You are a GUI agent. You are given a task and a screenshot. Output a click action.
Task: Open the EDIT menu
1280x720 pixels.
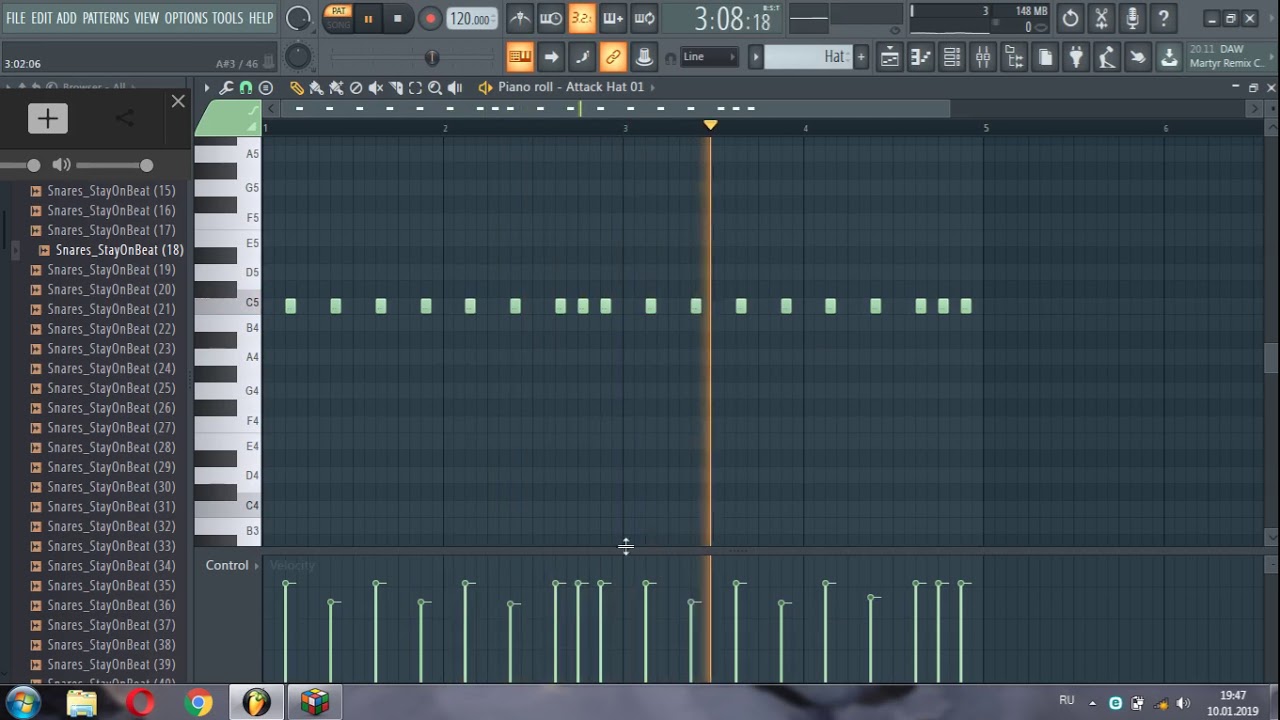41,18
